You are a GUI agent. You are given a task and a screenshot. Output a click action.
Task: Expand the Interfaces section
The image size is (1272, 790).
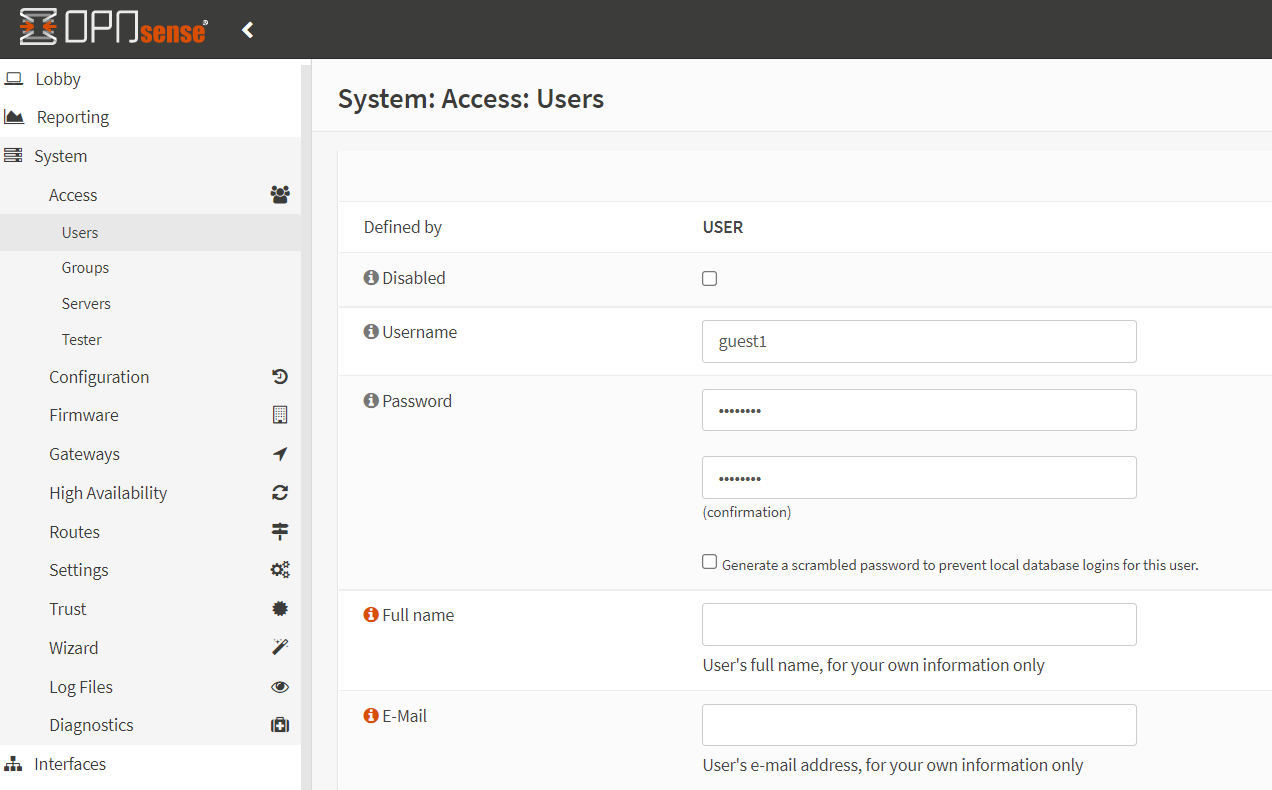pos(70,763)
